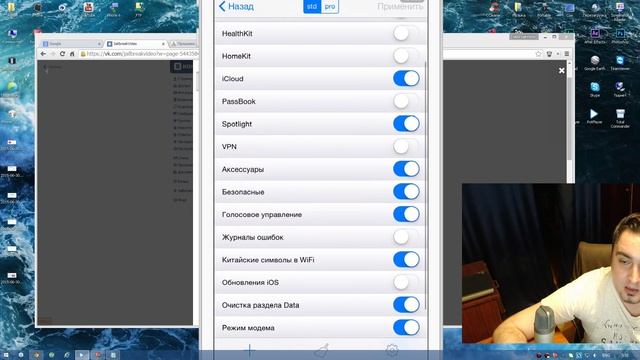Select the pro segment
Screen dimensions: 640x360
[x=330, y=6]
